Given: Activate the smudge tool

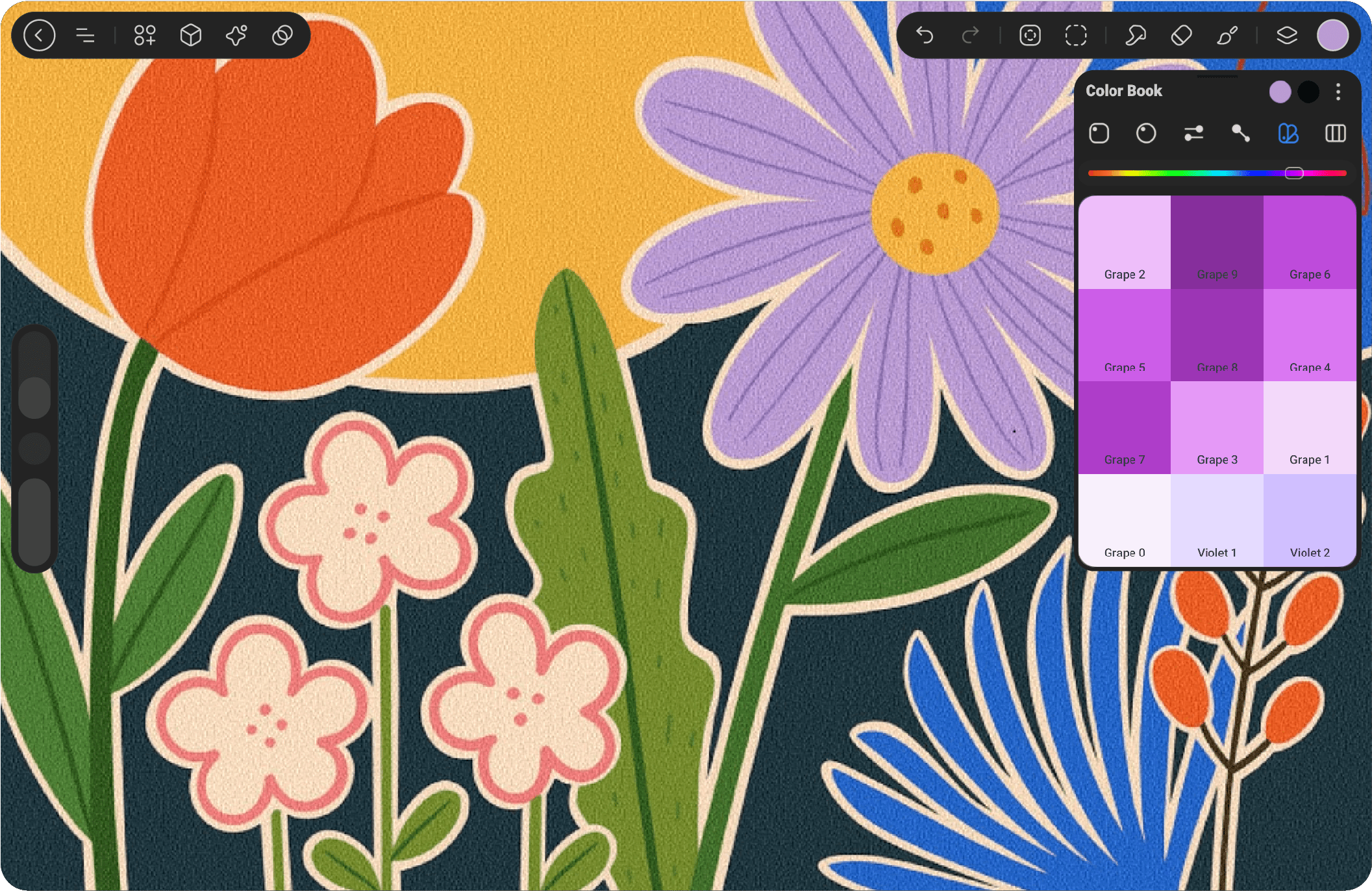Looking at the screenshot, I should pos(1135,35).
